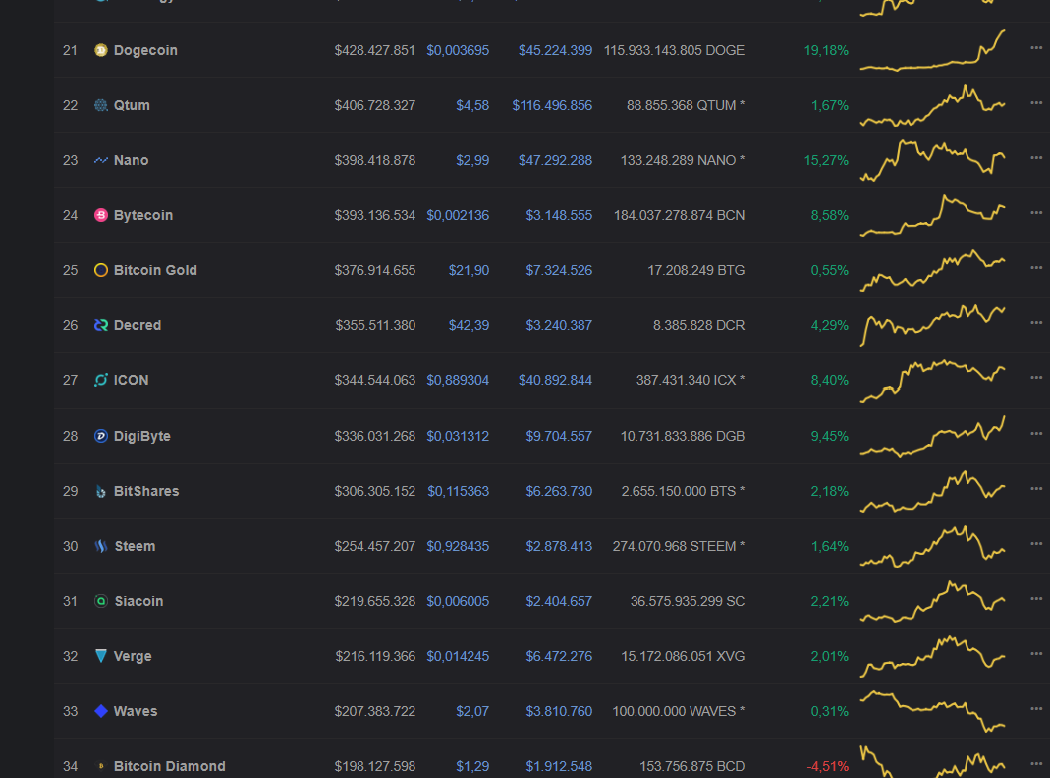Select the Siacoin change 2,21%

click(830, 601)
